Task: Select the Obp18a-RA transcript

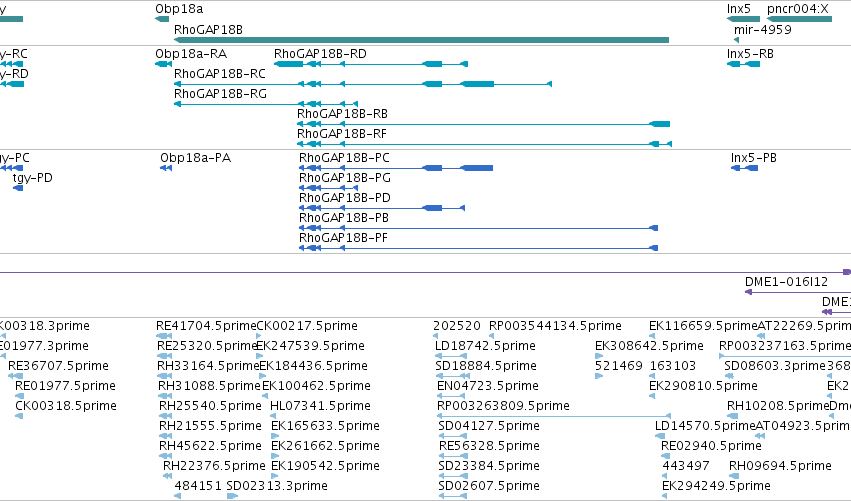Action: (x=163, y=64)
